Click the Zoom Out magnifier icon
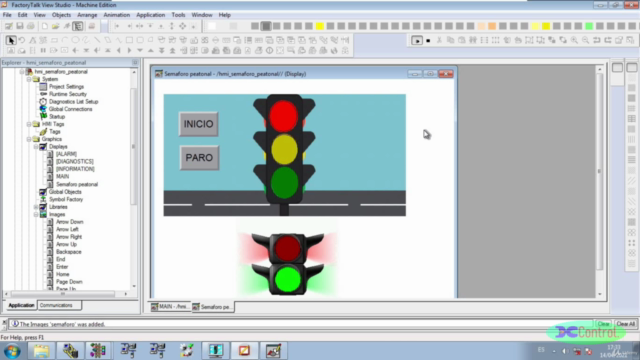 click(585, 40)
